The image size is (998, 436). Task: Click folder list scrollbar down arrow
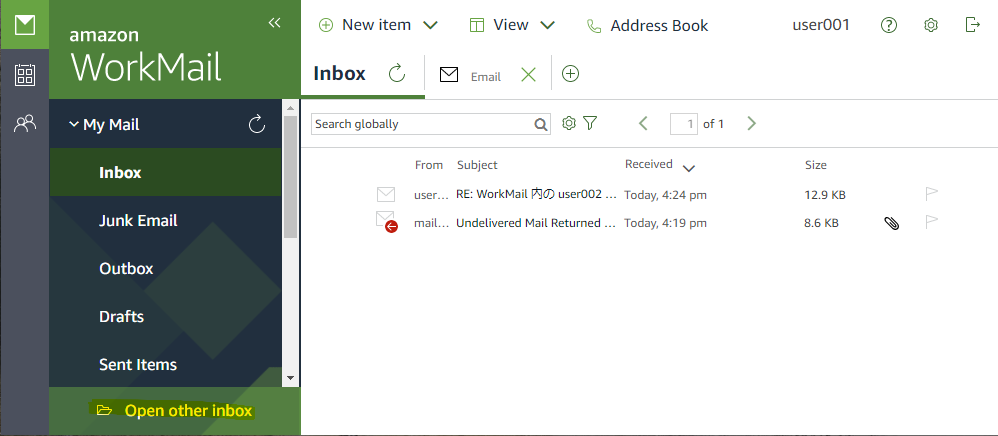291,377
